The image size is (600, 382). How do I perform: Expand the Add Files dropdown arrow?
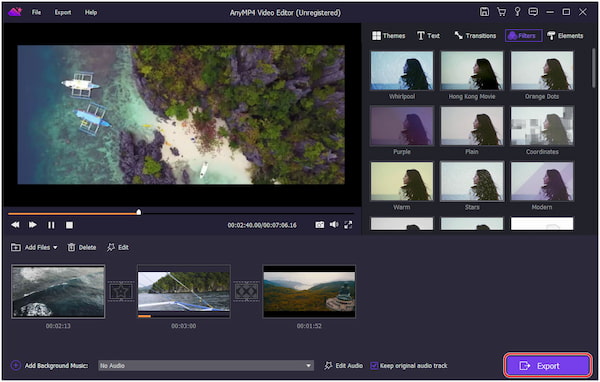coord(55,248)
